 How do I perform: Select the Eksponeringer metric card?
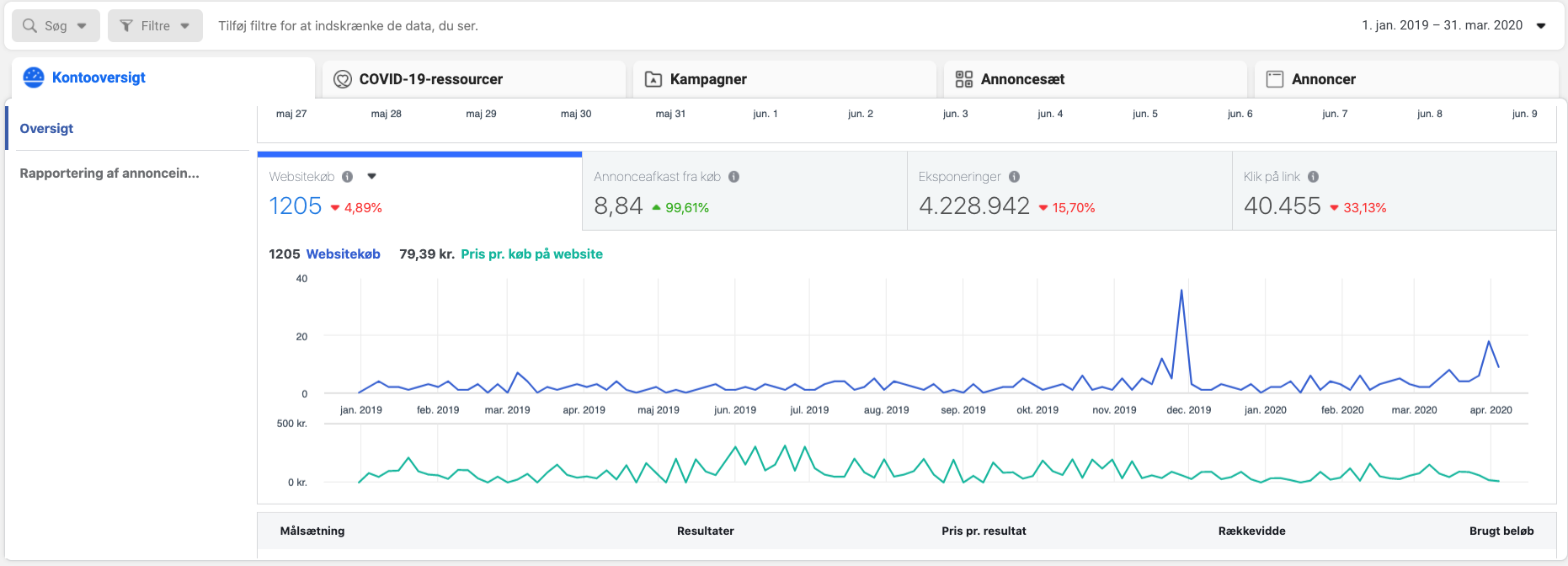coord(1069,192)
